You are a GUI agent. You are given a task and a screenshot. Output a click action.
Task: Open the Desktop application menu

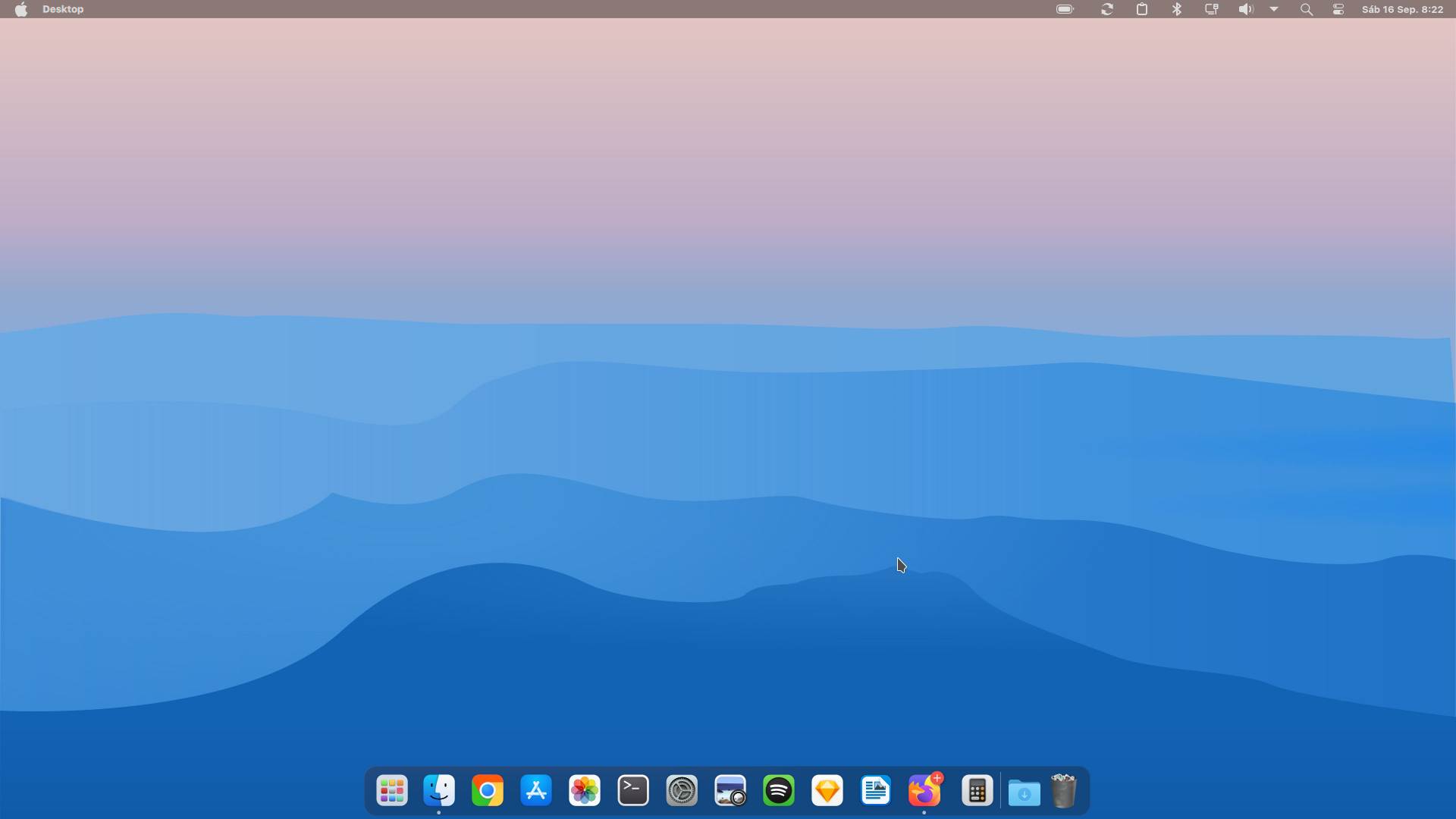coord(63,9)
